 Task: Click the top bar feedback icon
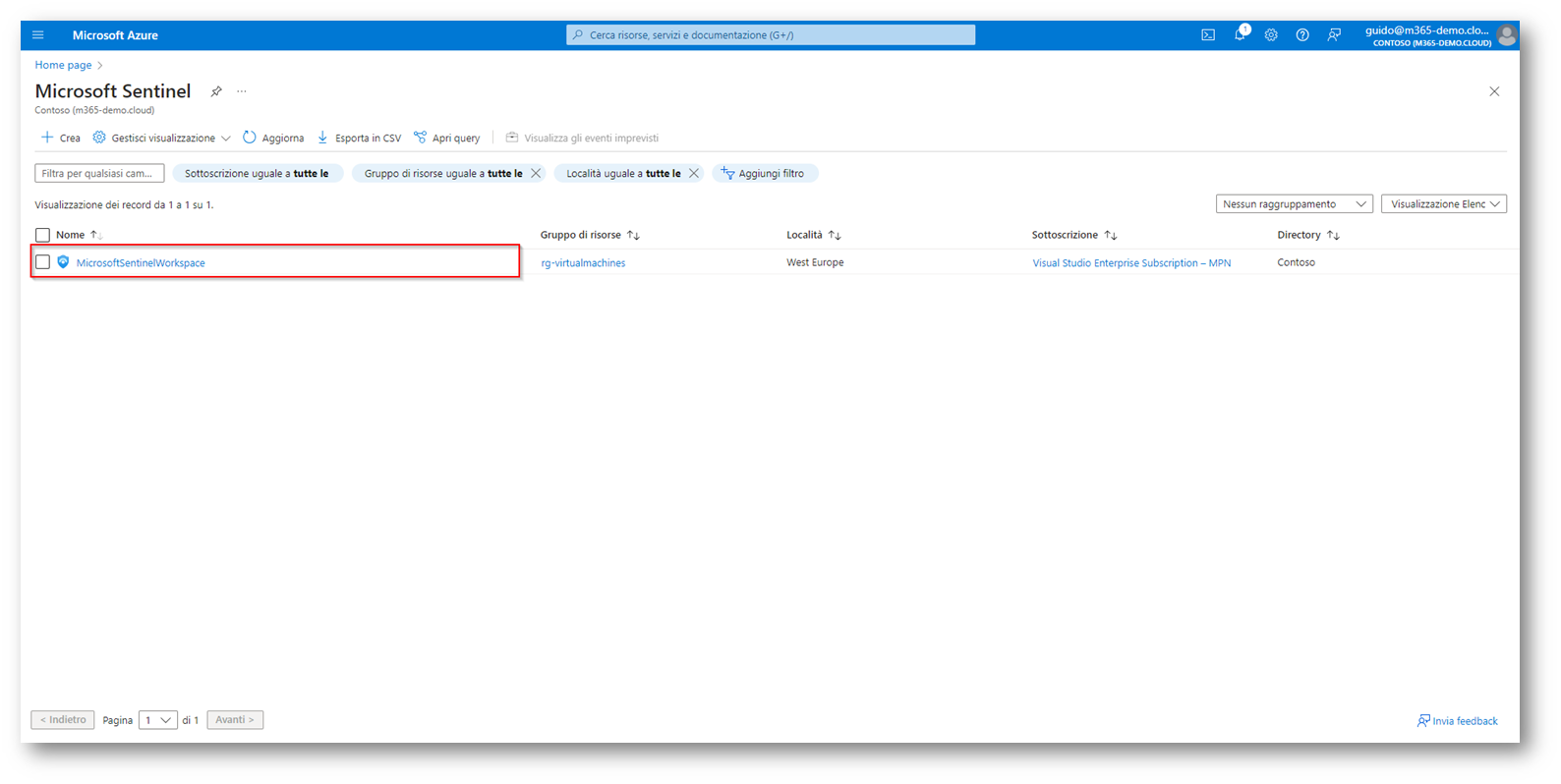(1334, 35)
